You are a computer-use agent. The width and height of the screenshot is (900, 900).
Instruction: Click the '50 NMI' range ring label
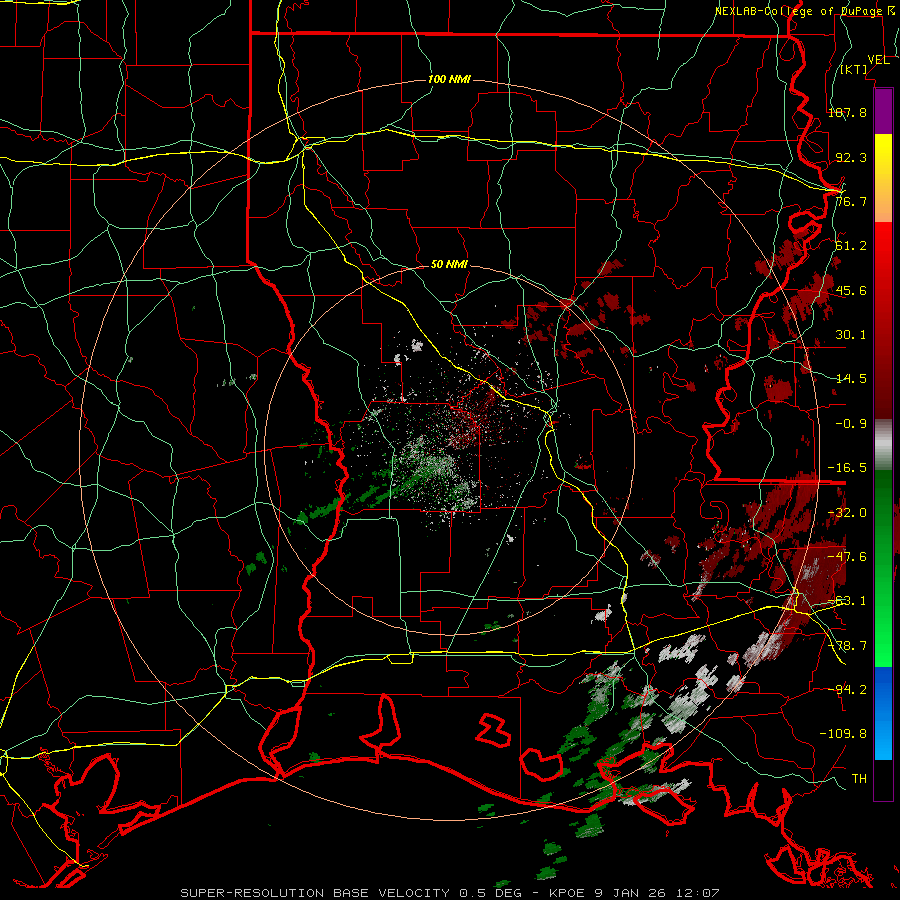[x=449, y=265]
